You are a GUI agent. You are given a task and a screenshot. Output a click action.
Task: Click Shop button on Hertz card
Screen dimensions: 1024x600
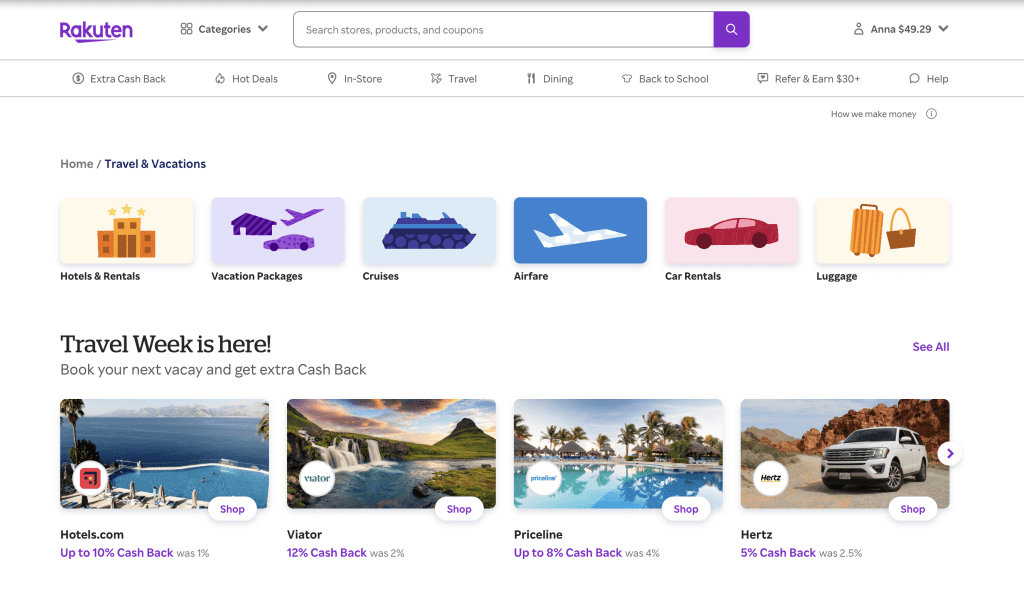(912, 509)
